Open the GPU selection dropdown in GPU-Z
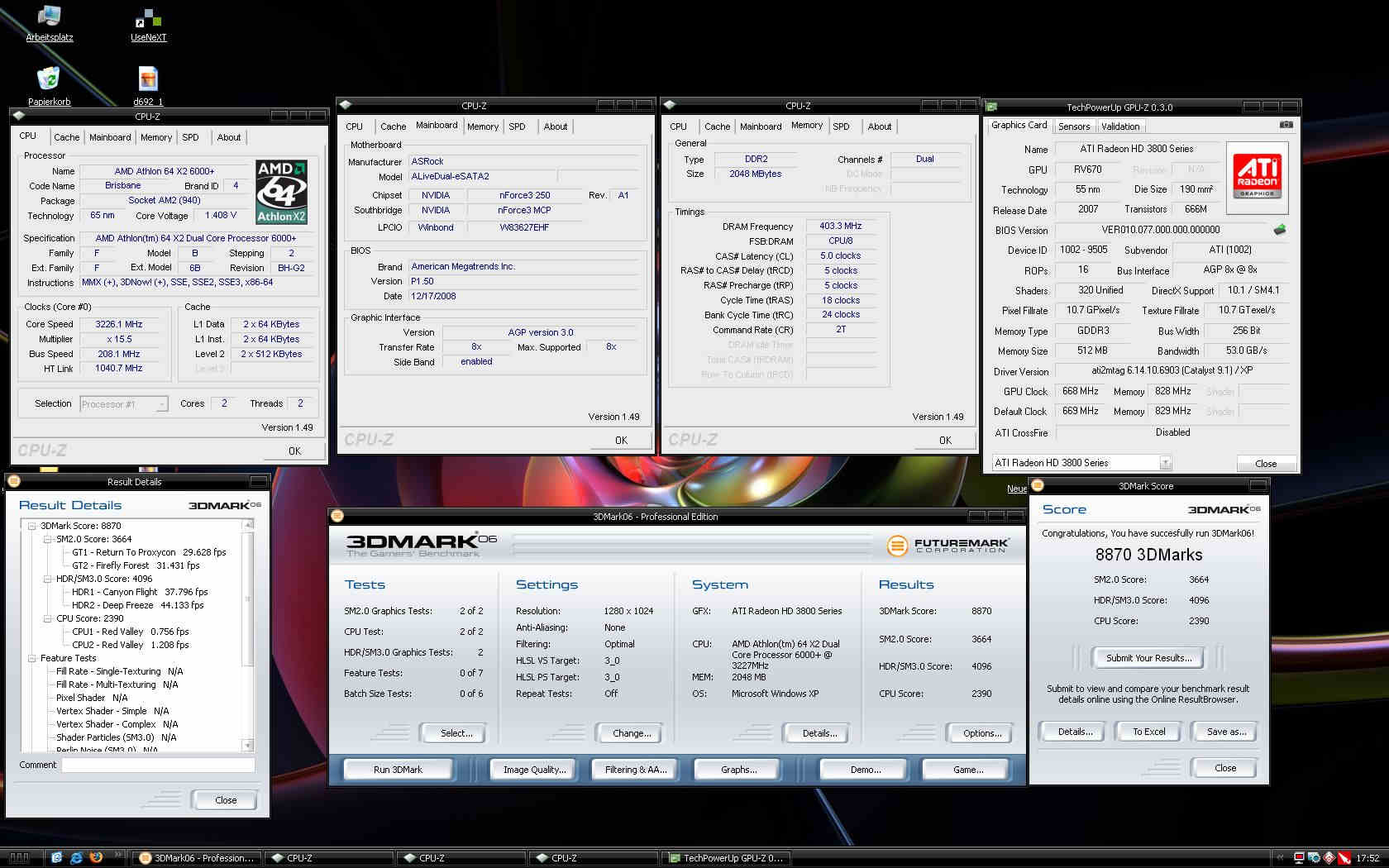Viewport: 1389px width, 868px height. point(1165,463)
